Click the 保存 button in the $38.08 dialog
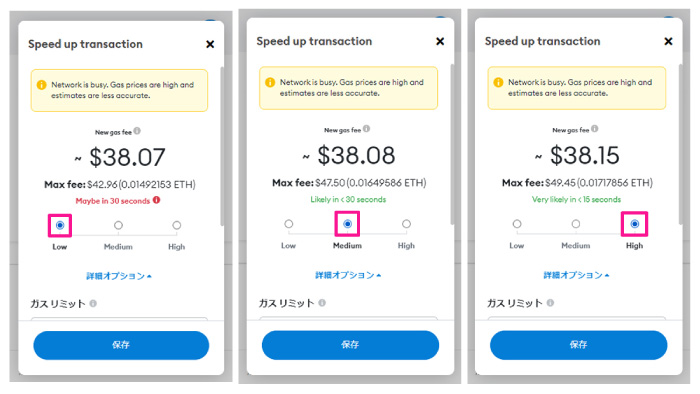 click(350, 344)
